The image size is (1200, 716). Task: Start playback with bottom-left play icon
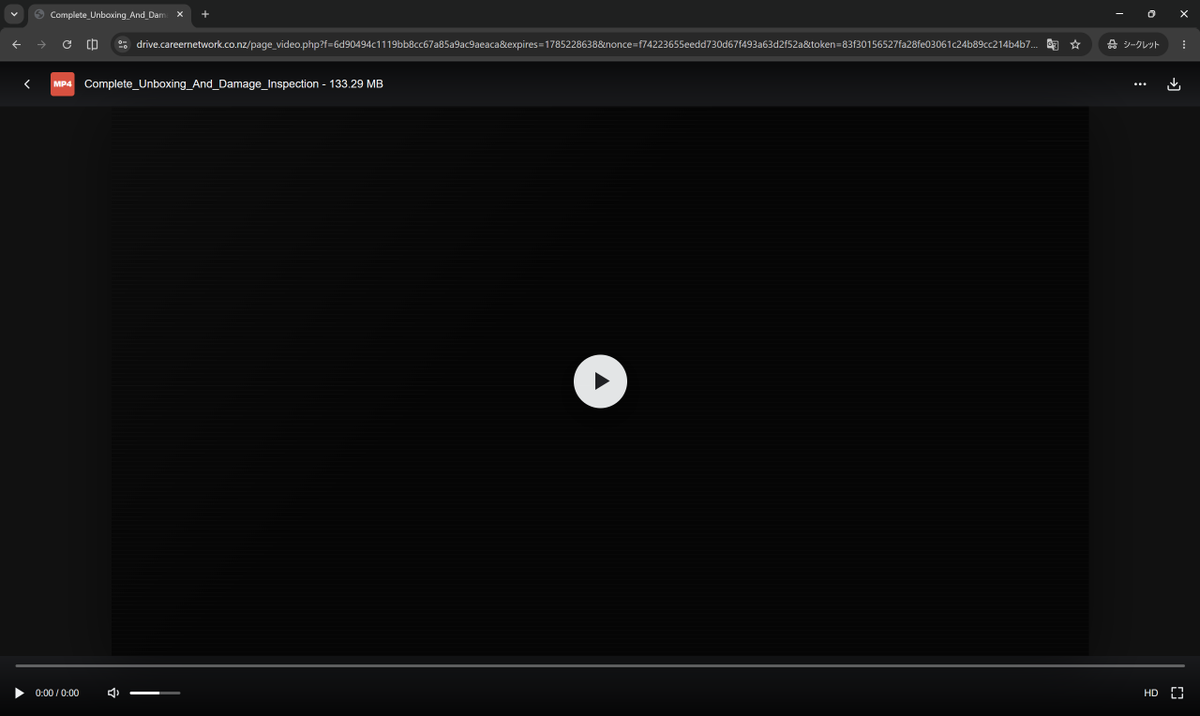click(x=19, y=693)
